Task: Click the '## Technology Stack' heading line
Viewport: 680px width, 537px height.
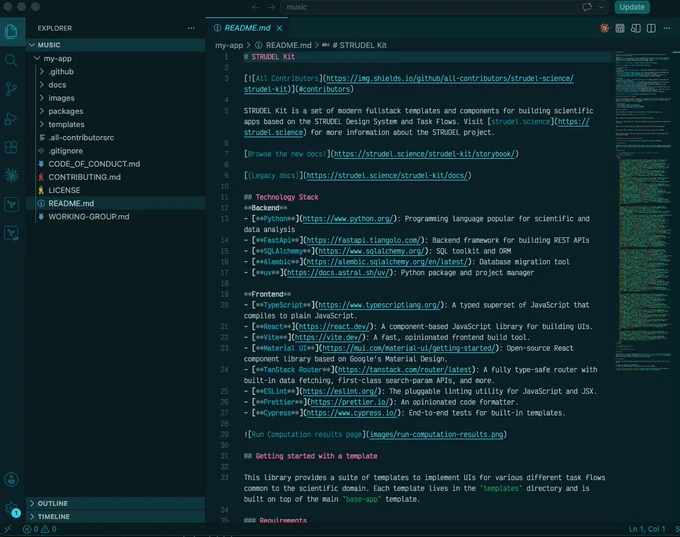Action: coord(281,197)
